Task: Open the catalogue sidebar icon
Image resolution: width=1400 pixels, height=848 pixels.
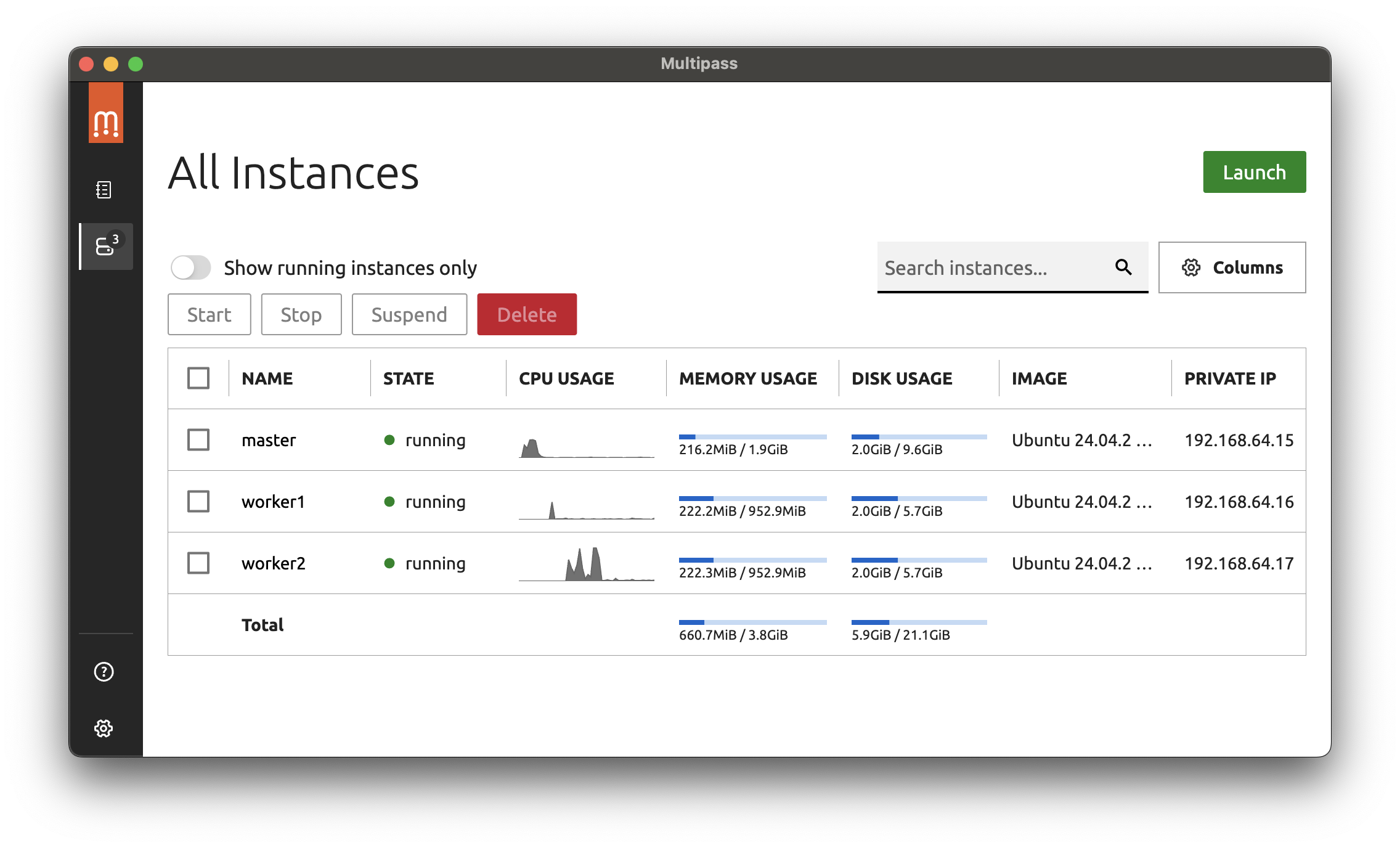Action: [x=104, y=190]
